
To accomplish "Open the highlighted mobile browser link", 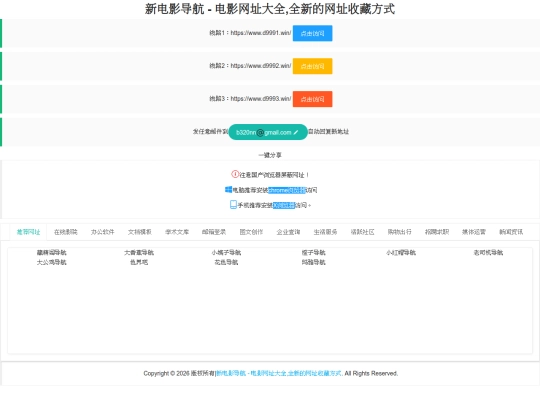I will [284, 205].
